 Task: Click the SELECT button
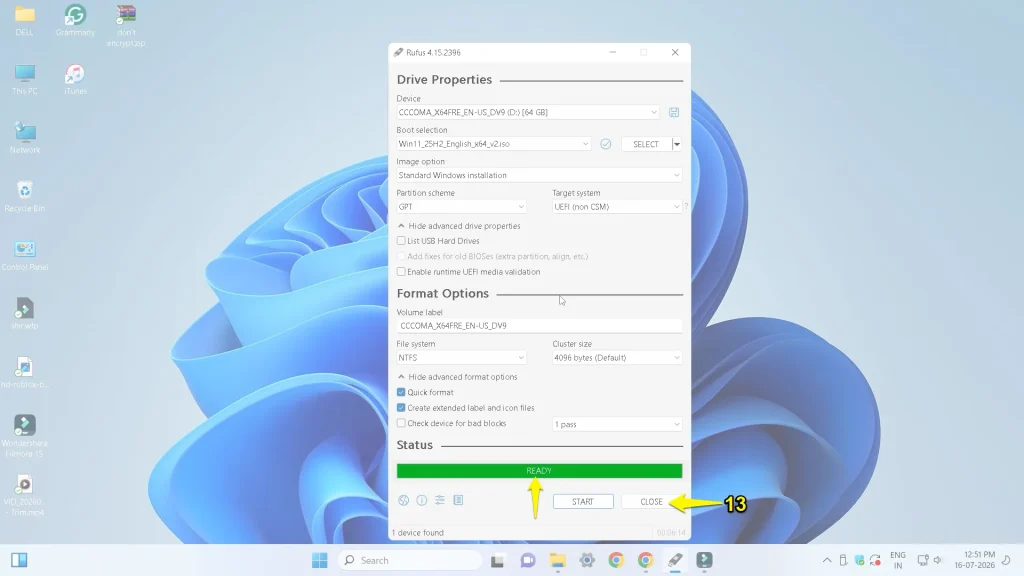tap(646, 144)
